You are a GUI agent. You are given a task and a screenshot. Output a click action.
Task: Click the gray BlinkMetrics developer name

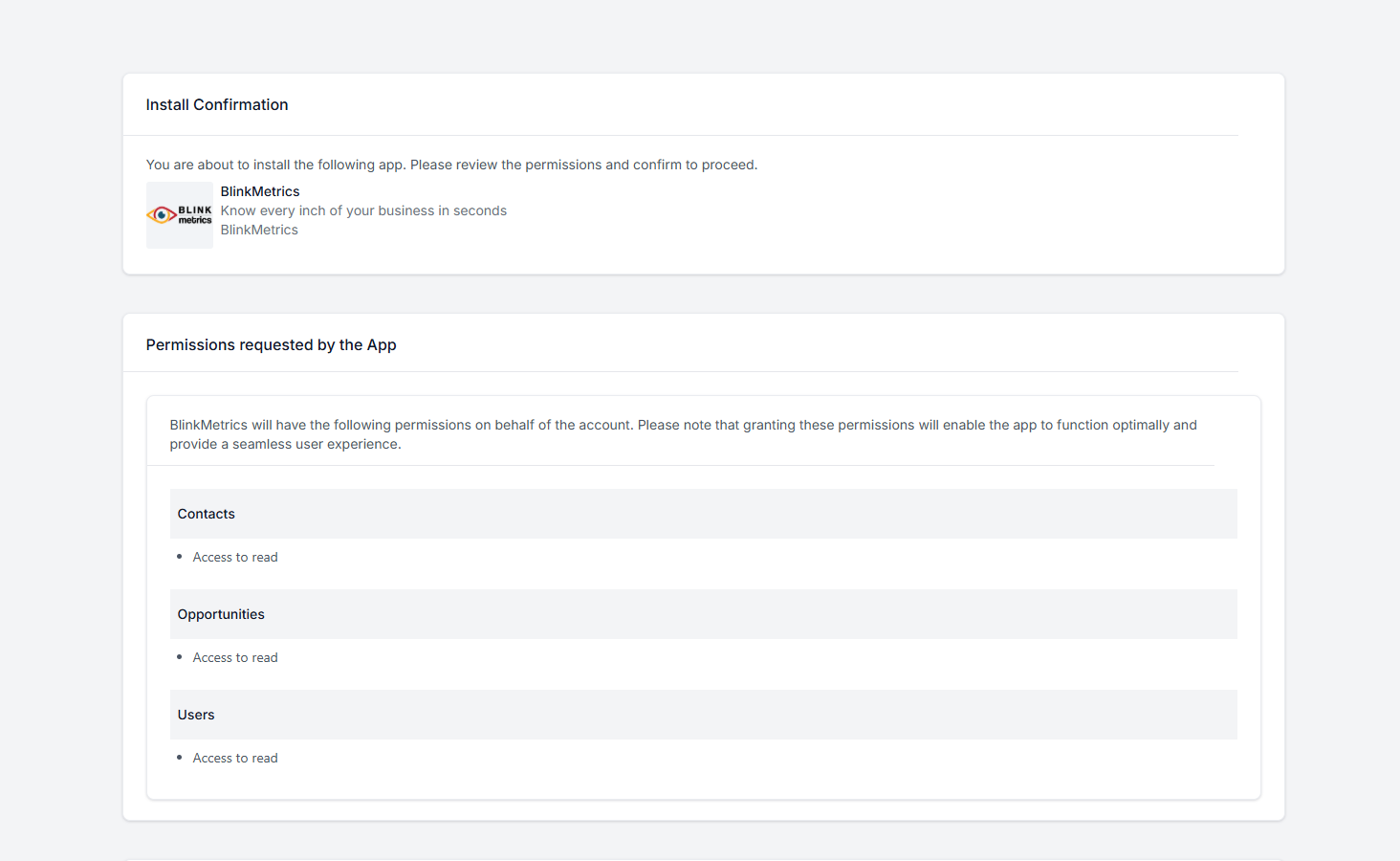click(x=259, y=230)
